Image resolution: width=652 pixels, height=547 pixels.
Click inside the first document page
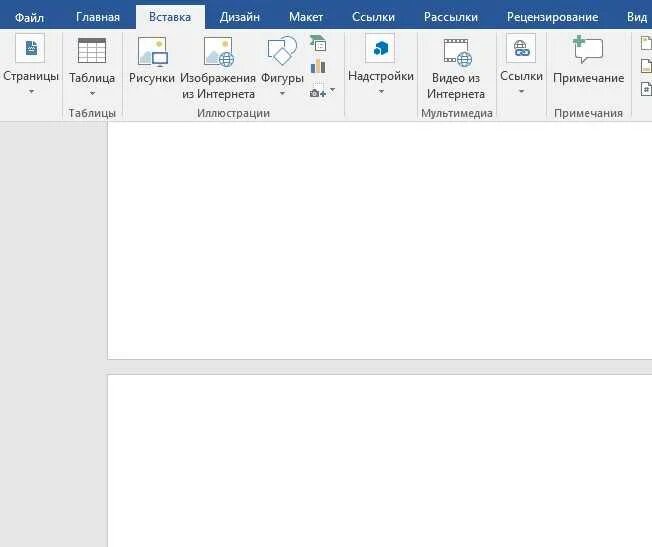click(380, 240)
